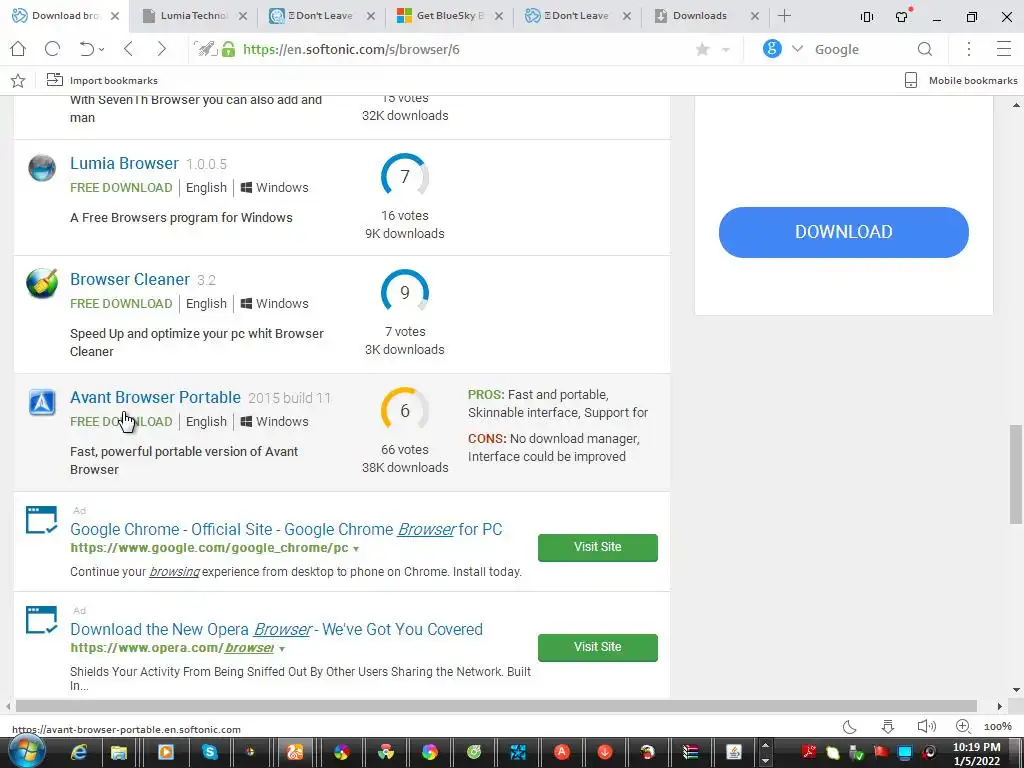Image resolution: width=1024 pixels, height=768 pixels.
Task: Click the zoom plus magnifier icon
Action: (x=963, y=726)
